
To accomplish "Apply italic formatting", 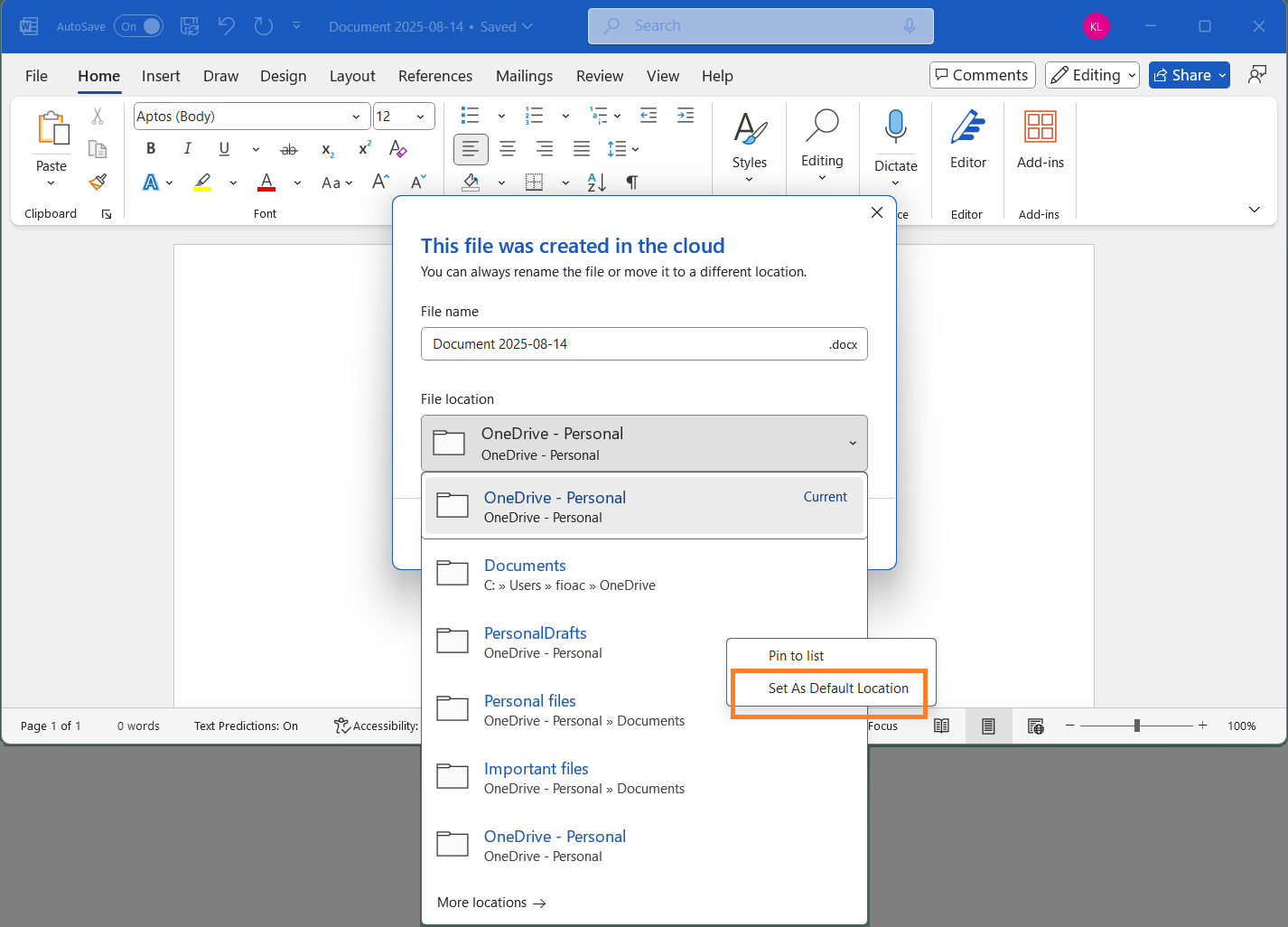I will pyautogui.click(x=187, y=149).
